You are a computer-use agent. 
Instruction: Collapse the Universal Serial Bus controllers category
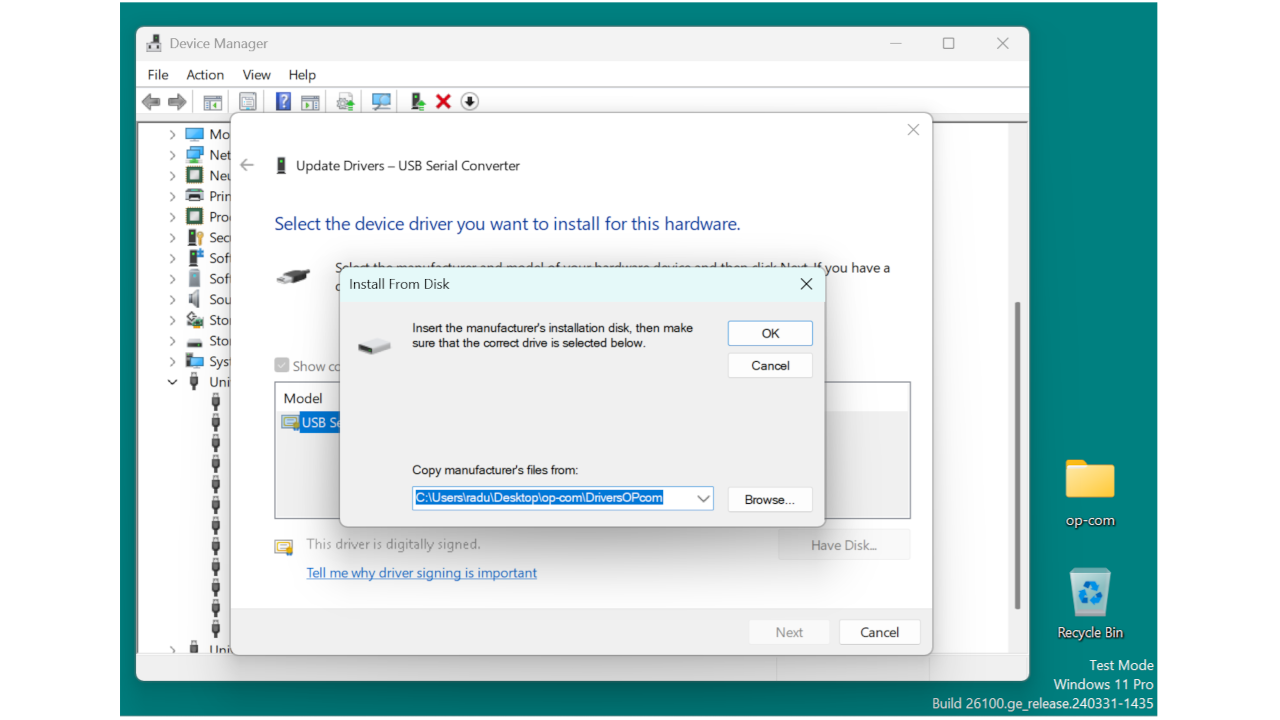[171, 381]
